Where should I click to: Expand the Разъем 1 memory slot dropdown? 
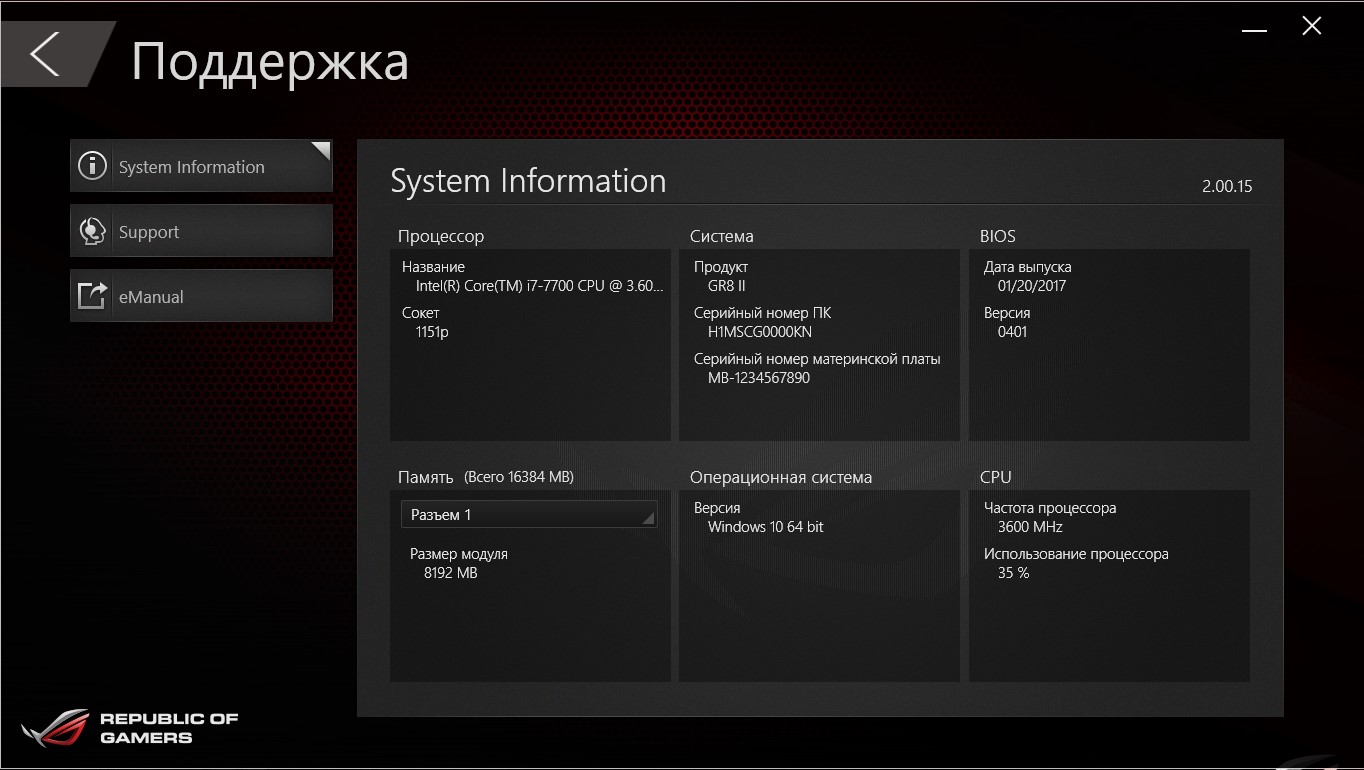pyautogui.click(x=529, y=515)
